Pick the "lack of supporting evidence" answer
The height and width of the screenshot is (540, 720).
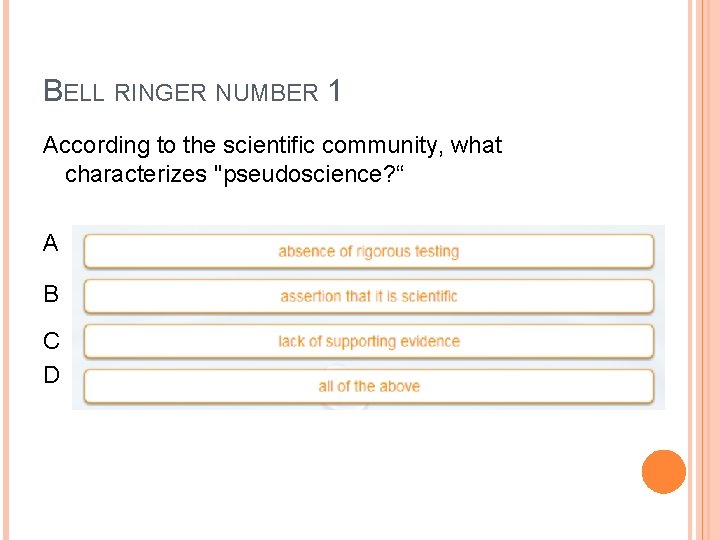pyautogui.click(x=368, y=341)
